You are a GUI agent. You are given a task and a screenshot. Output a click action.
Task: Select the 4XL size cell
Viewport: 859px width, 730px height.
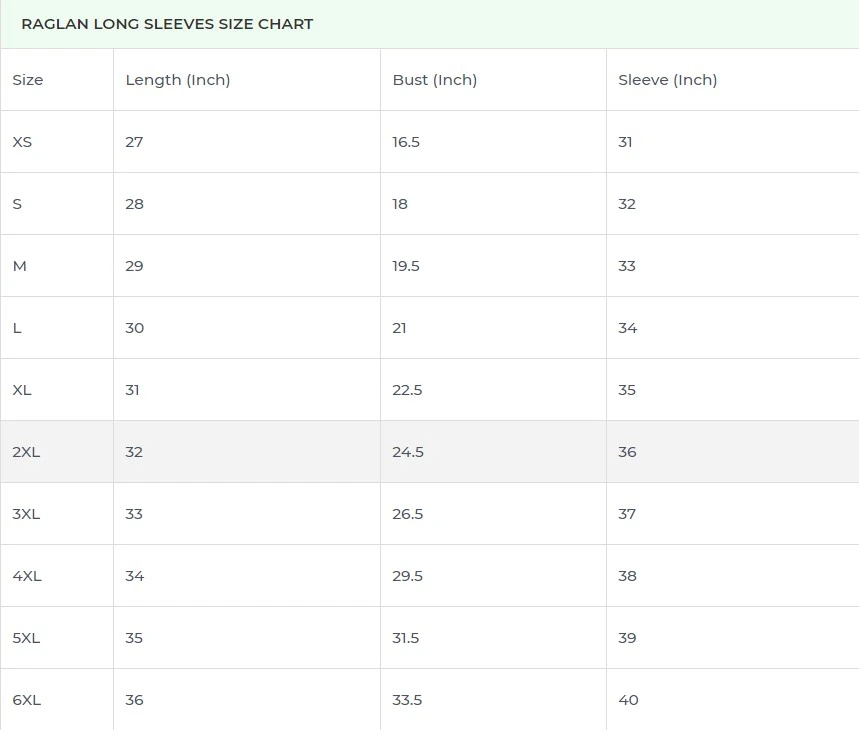[26, 576]
